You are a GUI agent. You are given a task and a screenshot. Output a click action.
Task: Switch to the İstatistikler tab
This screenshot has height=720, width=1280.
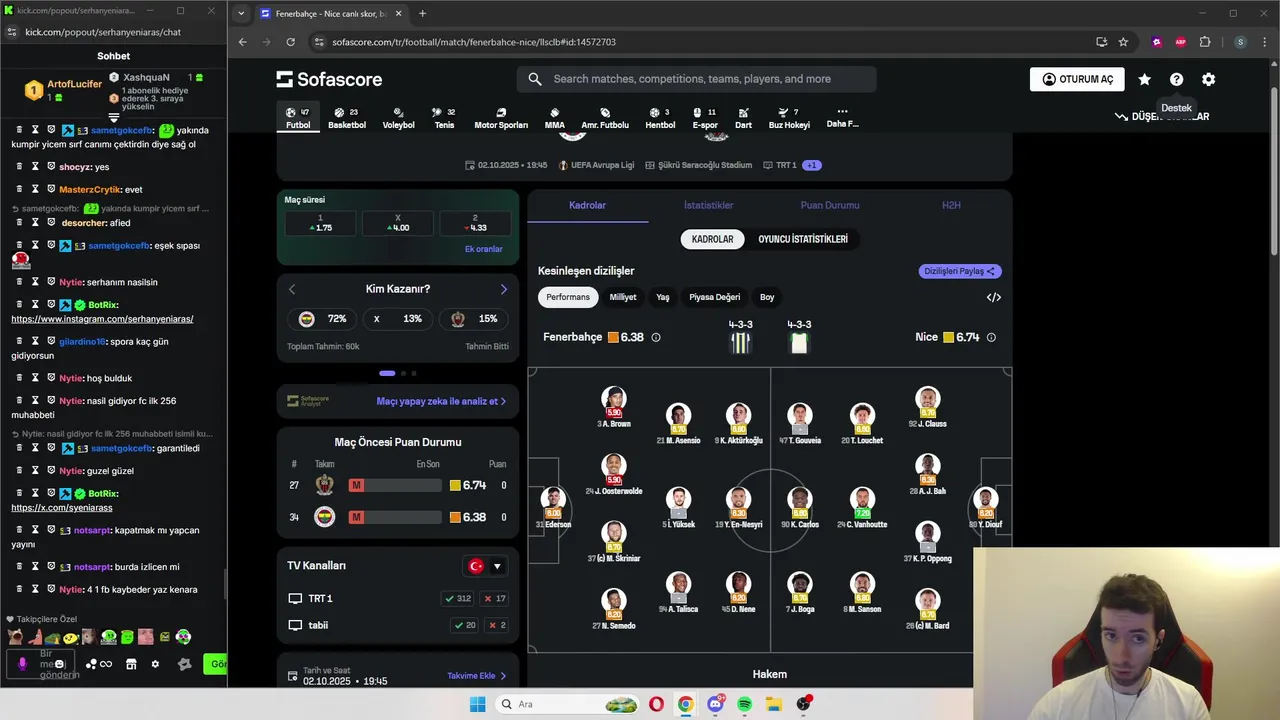(708, 205)
